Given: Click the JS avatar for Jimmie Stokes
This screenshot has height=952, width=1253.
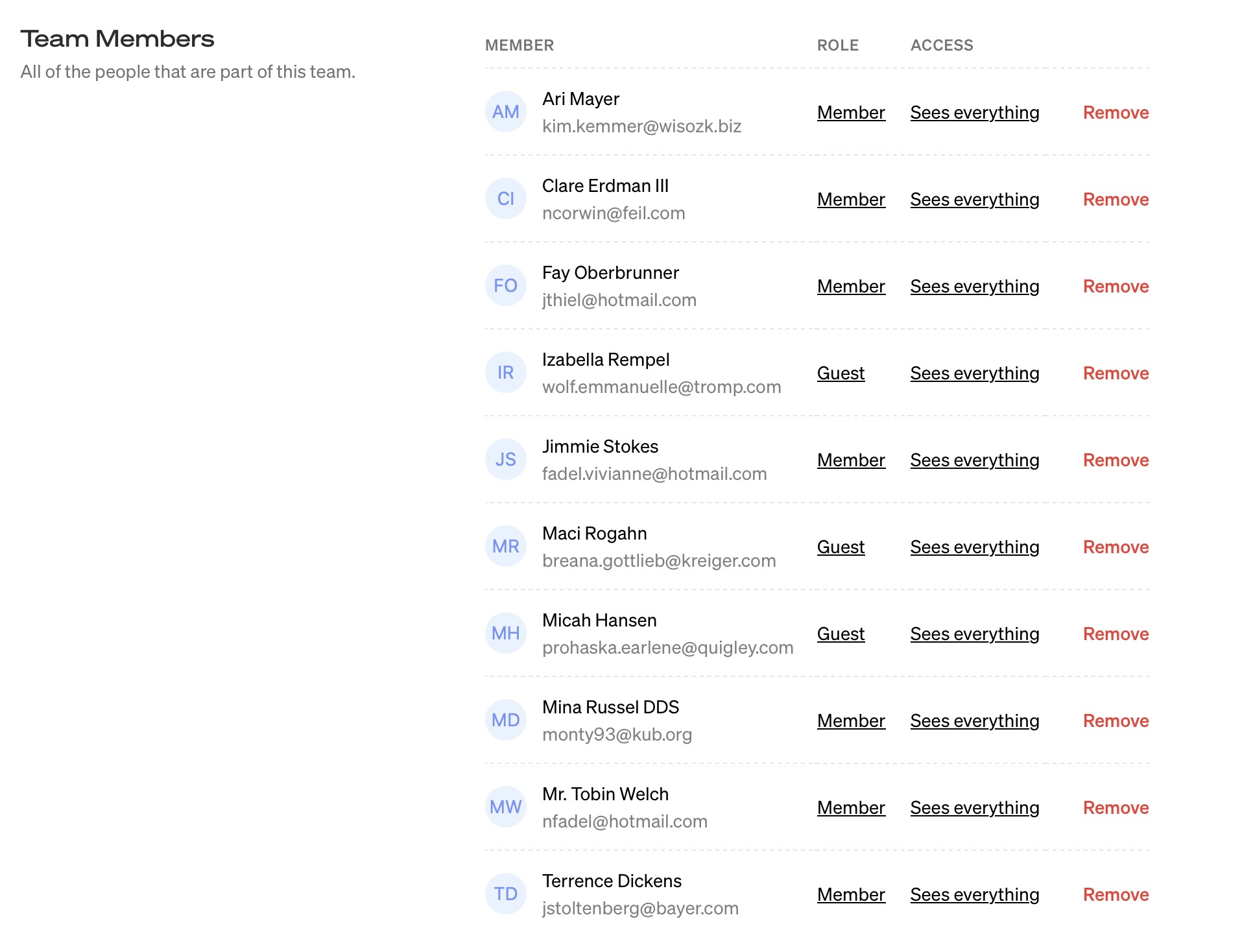Looking at the screenshot, I should coord(505,459).
